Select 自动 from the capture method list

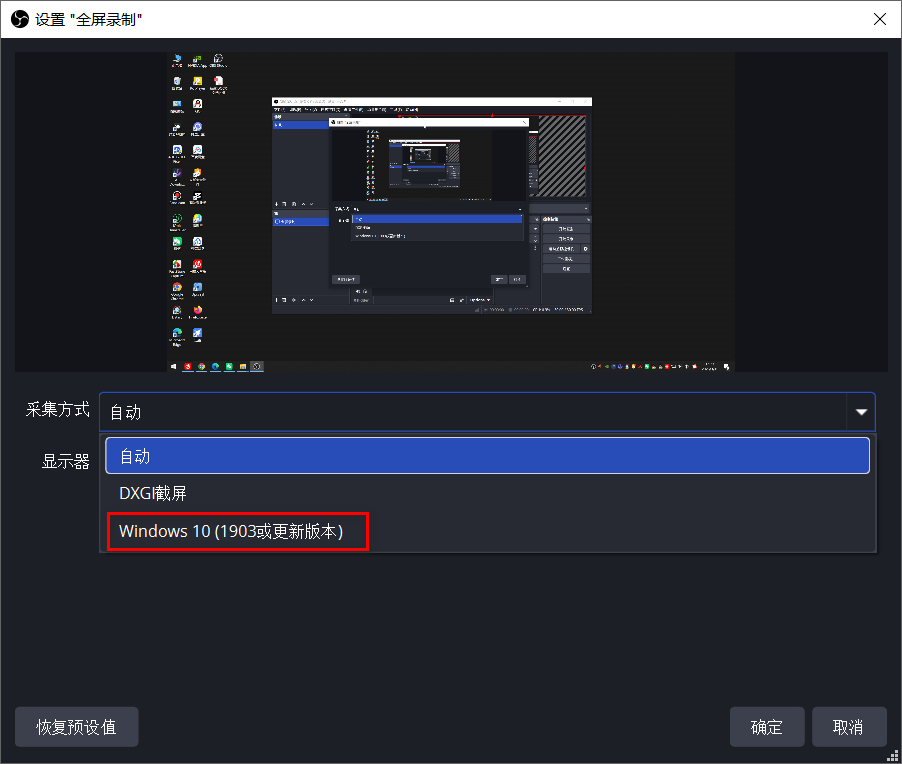coord(487,455)
